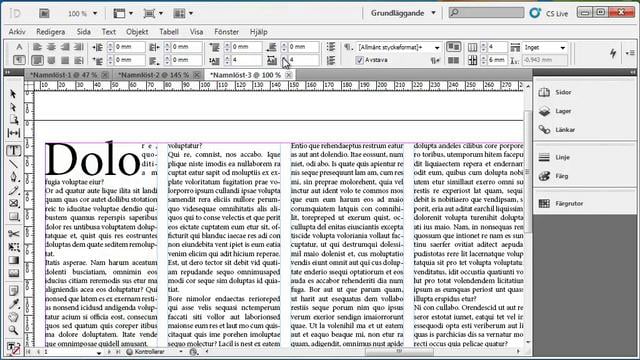
Task: Toggle the Avstava hyphenation checkbox
Action: coord(359,60)
